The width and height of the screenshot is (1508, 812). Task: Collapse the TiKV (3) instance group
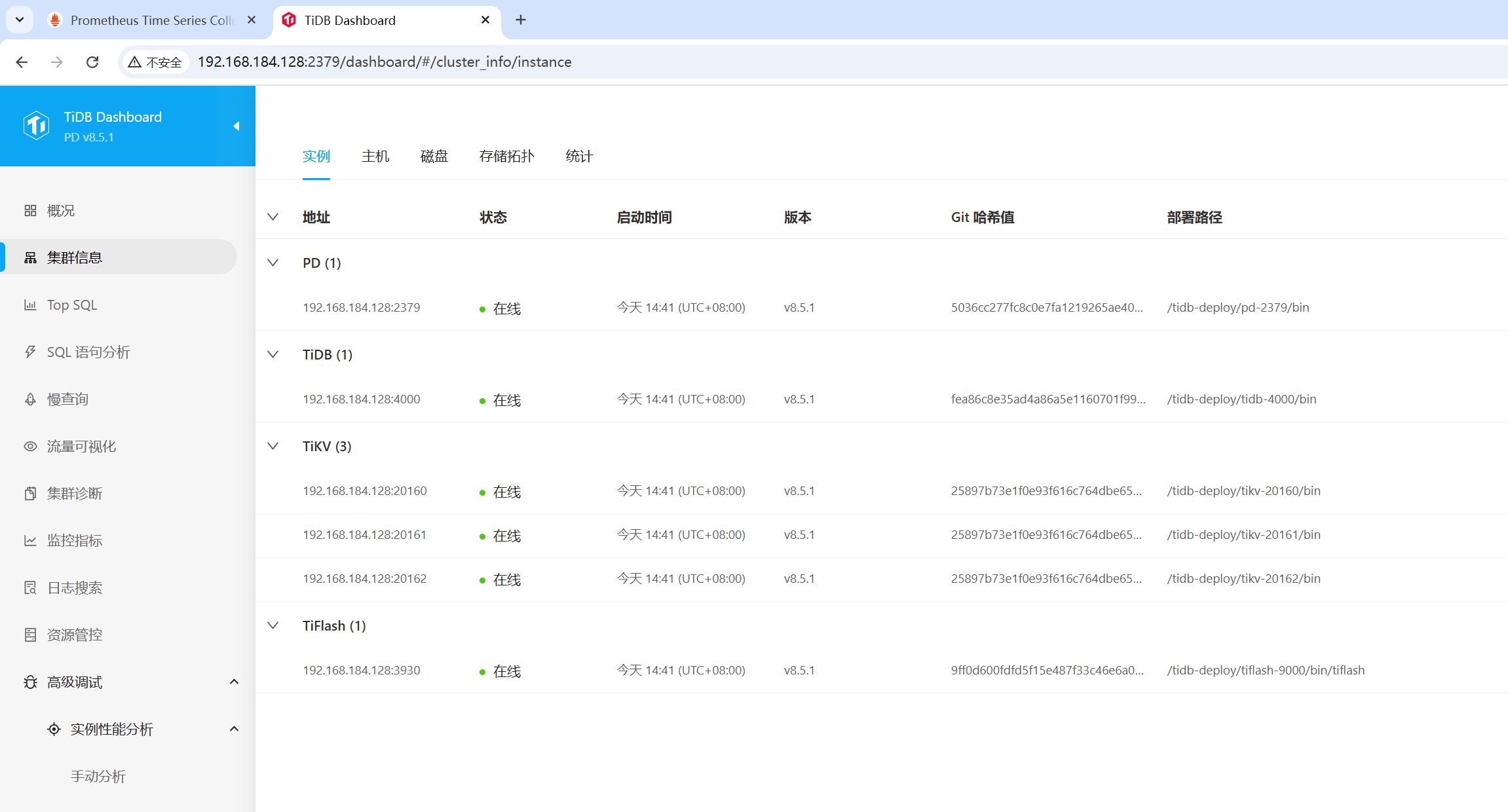coord(273,446)
